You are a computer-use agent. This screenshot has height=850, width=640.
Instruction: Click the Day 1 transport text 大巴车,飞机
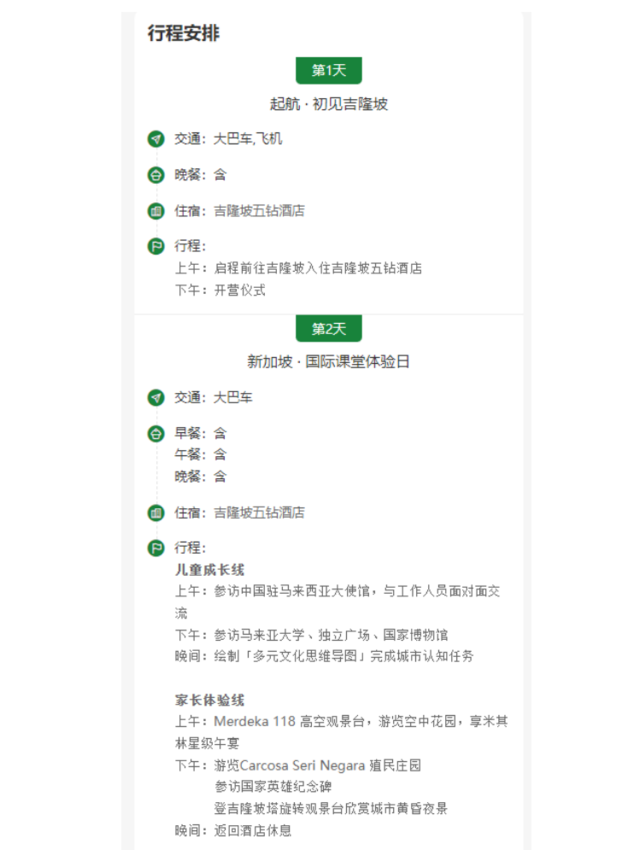point(248,139)
